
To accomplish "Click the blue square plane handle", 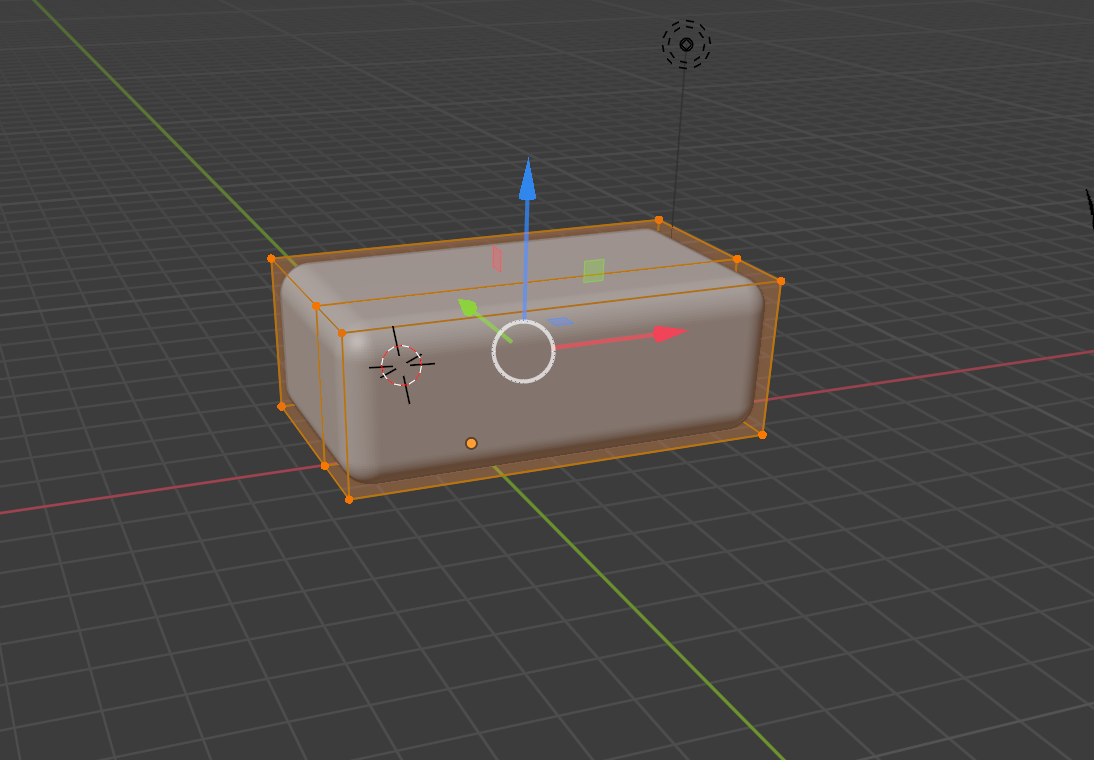I will tap(560, 322).
